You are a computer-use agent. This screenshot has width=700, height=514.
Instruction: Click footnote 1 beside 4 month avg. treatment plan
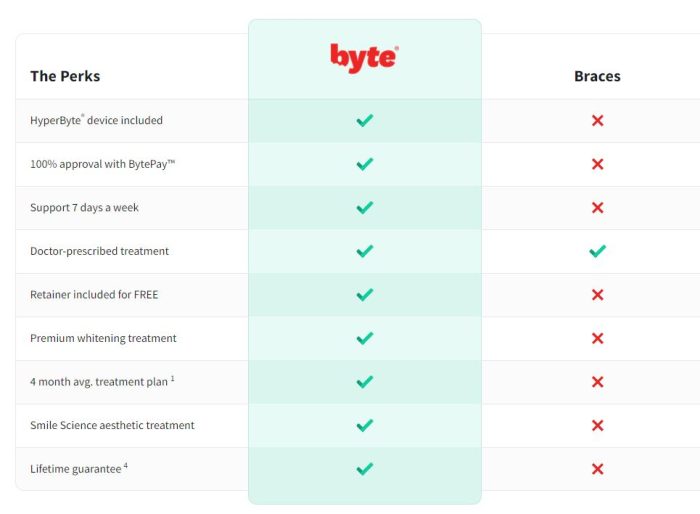click(x=172, y=378)
